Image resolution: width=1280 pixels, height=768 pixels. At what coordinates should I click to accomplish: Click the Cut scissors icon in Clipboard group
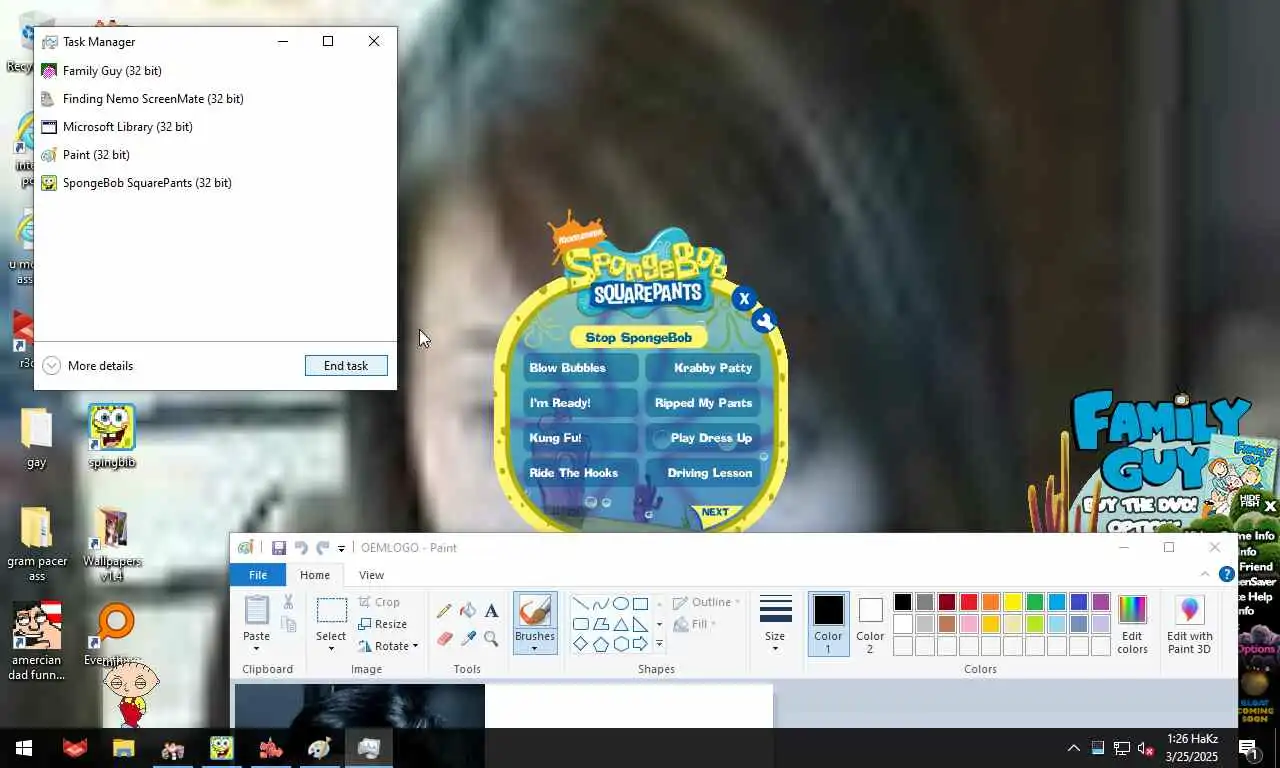[x=288, y=602]
